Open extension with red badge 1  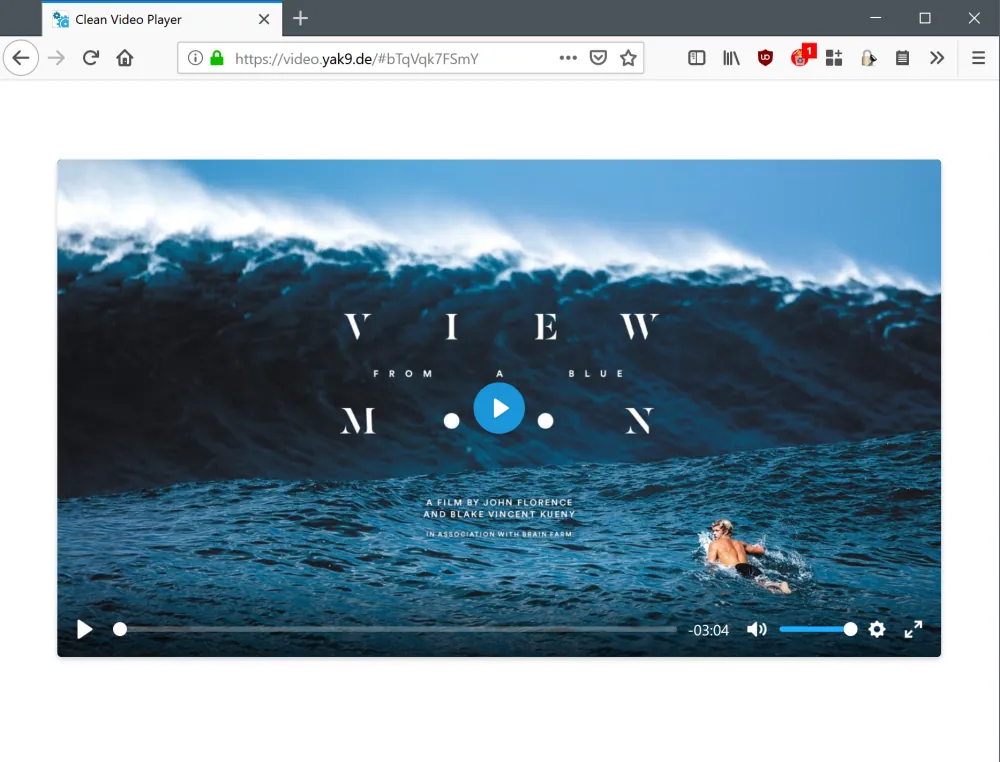click(x=802, y=56)
